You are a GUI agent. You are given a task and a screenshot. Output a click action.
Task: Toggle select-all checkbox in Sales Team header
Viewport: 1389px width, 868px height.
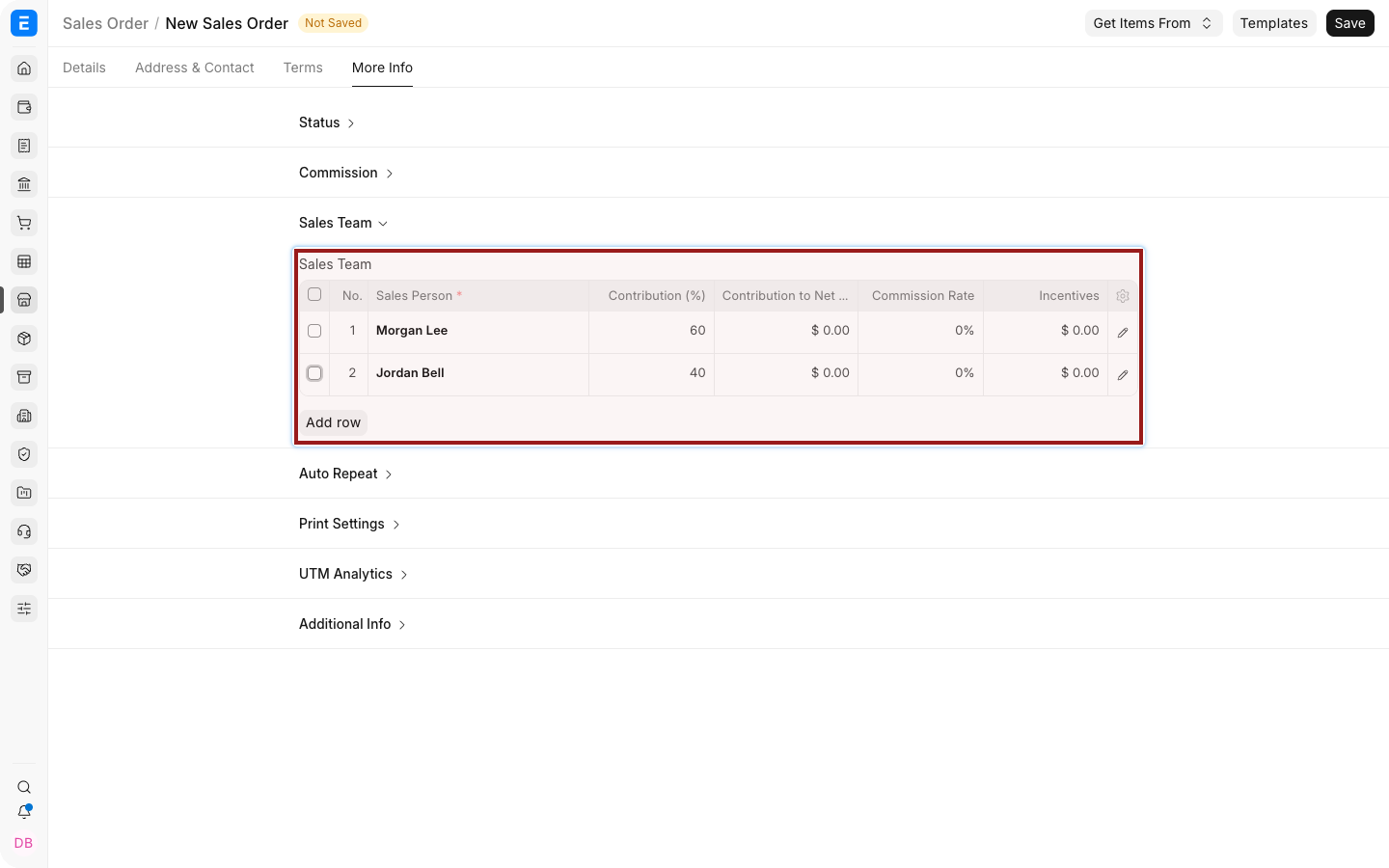(314, 294)
